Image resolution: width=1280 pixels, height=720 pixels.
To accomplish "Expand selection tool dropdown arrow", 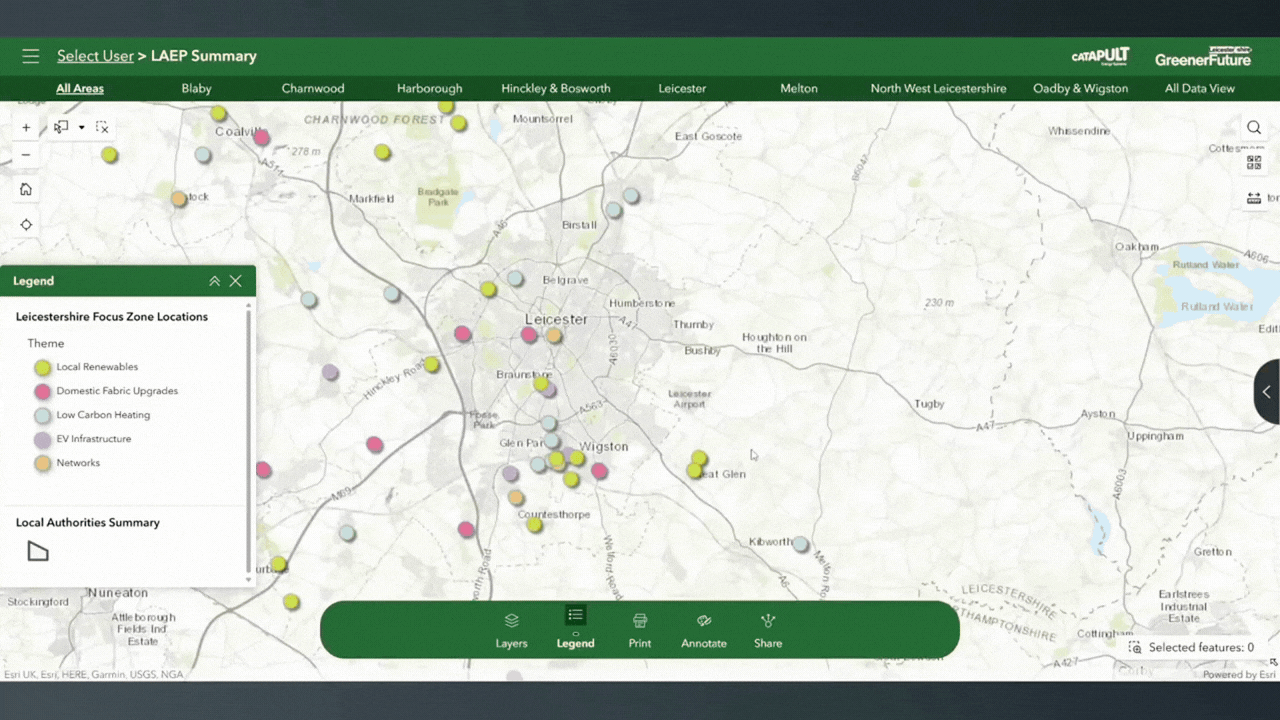I will [82, 128].
